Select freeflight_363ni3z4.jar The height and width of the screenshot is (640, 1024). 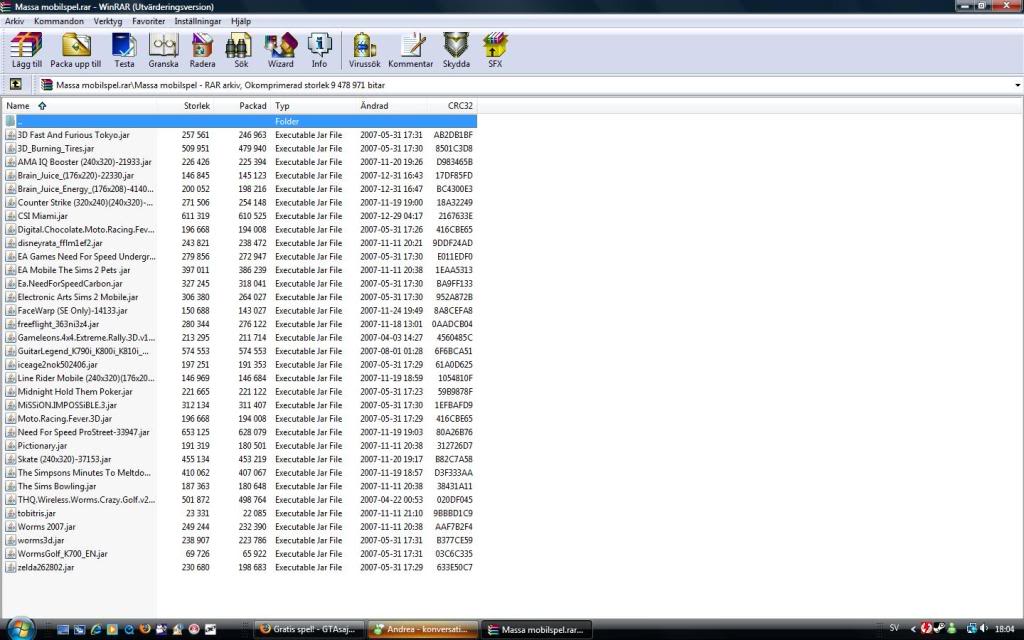[x=58, y=324]
